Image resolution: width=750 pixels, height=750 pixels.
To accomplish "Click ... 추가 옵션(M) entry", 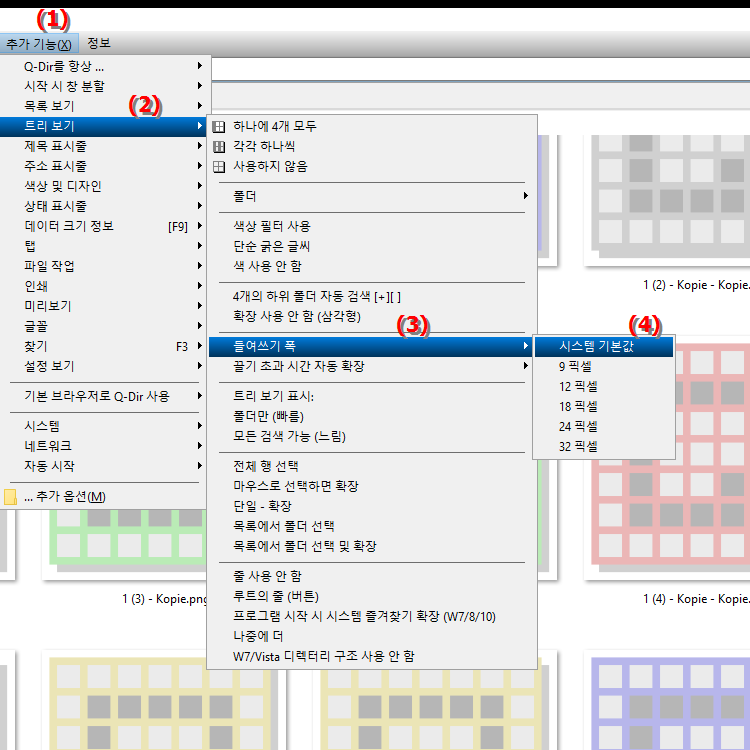I will pyautogui.click(x=103, y=496).
